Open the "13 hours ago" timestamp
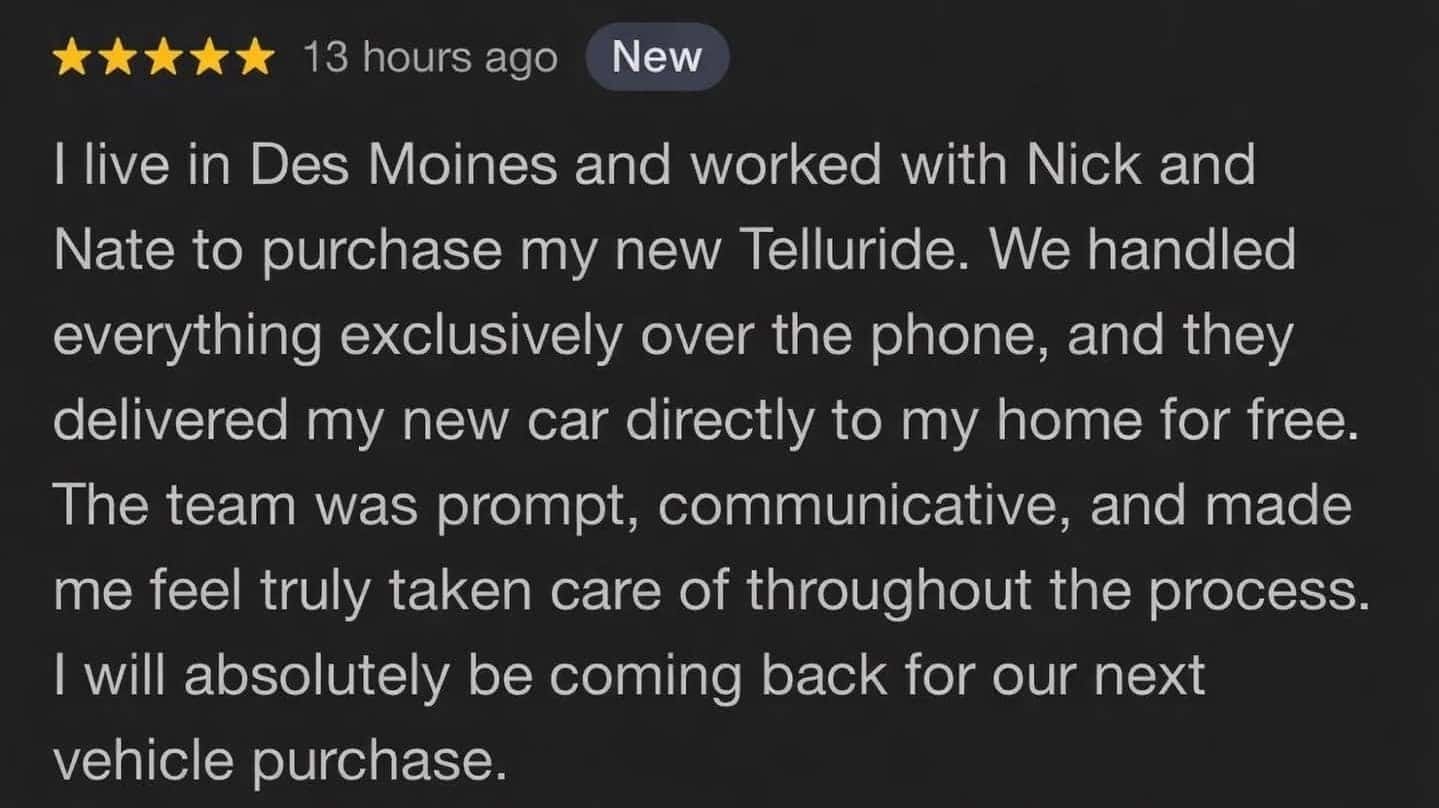The height and width of the screenshot is (808, 1439). click(x=429, y=59)
